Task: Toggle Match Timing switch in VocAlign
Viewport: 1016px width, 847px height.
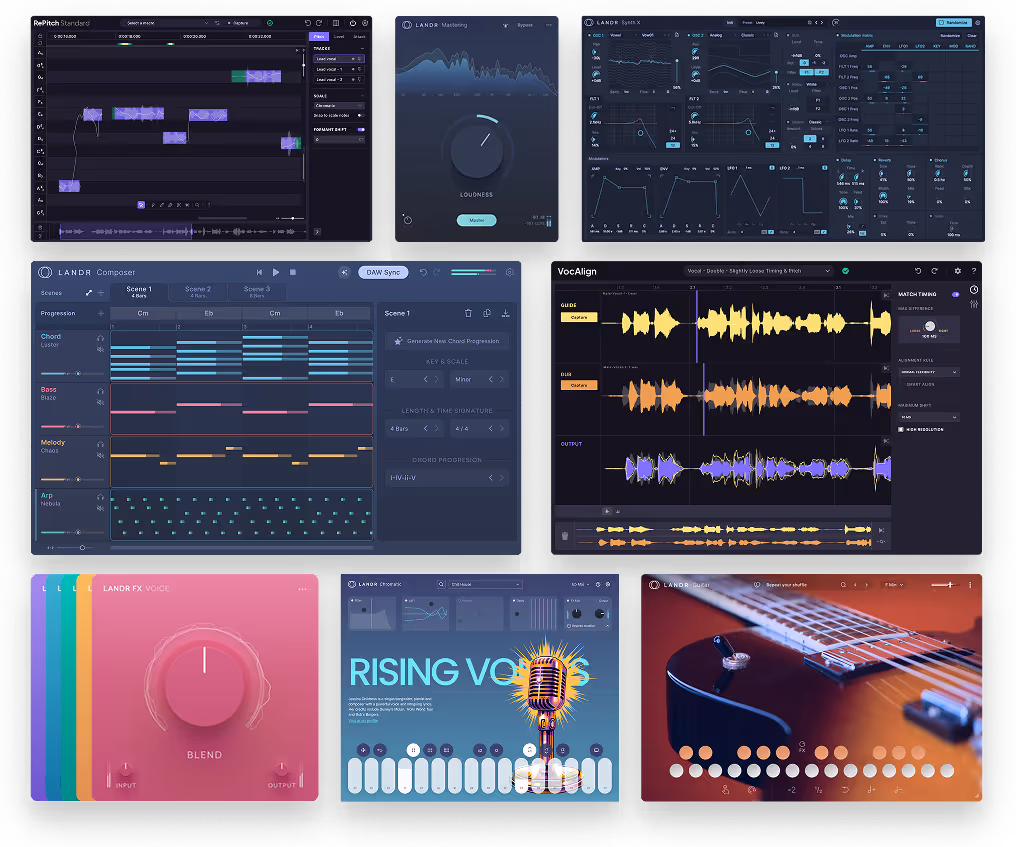Action: 955,294
